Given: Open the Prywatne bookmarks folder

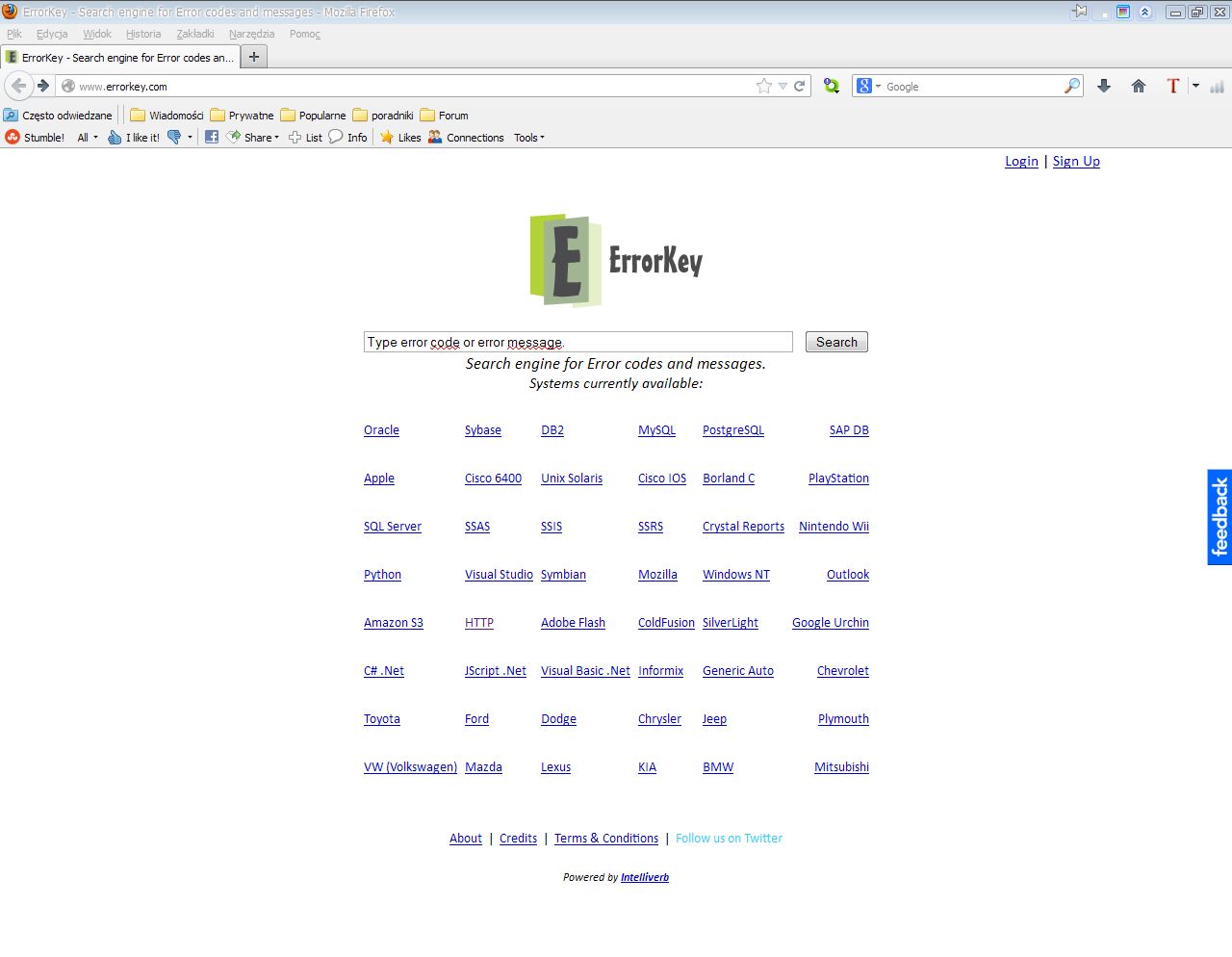Looking at the screenshot, I should point(242,116).
